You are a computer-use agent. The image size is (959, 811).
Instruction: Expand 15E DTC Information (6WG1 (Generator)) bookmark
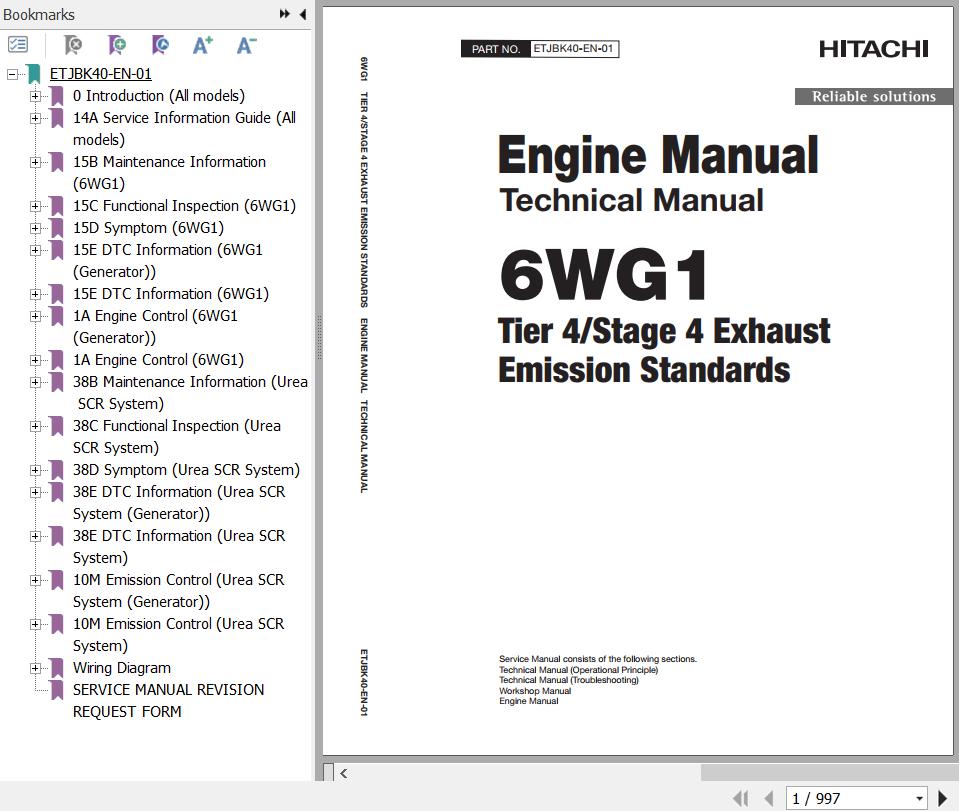pos(35,250)
